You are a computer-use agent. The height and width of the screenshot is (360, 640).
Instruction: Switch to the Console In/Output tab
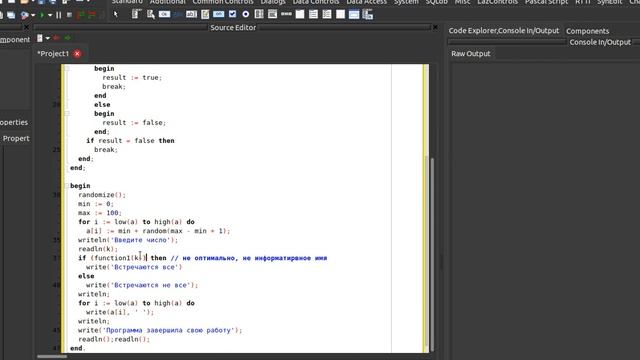(x=600, y=42)
